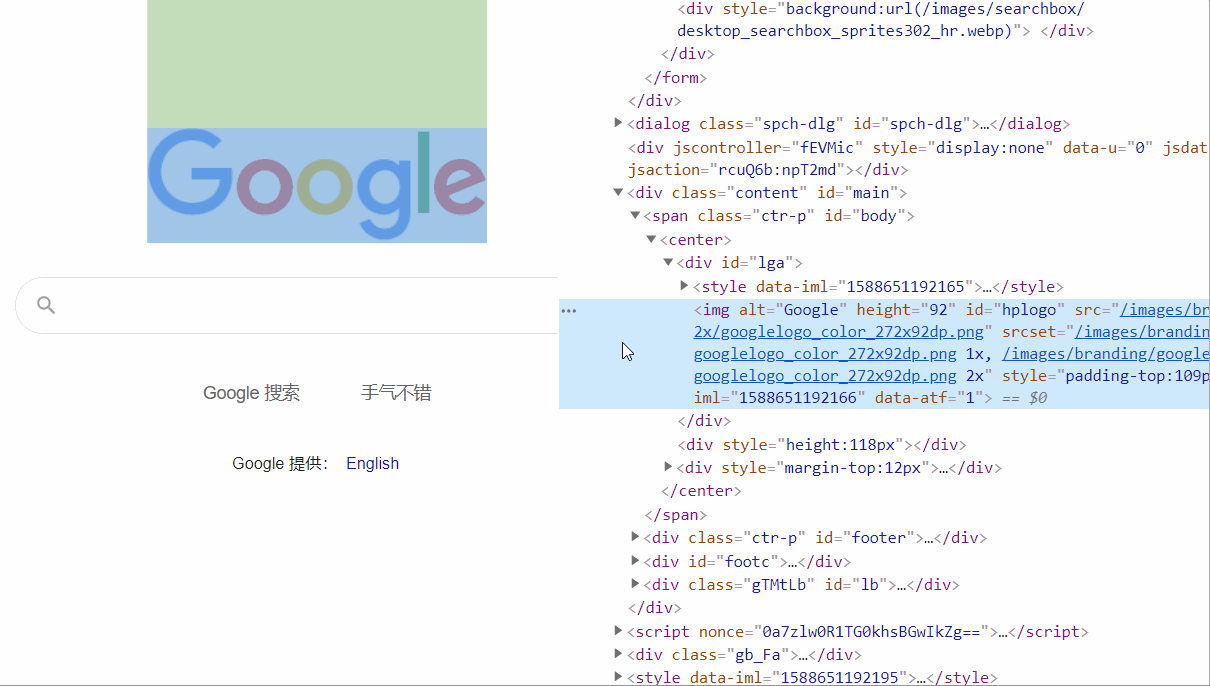
Task: Select the div jscontroller fEVMic row
Action: [918, 147]
